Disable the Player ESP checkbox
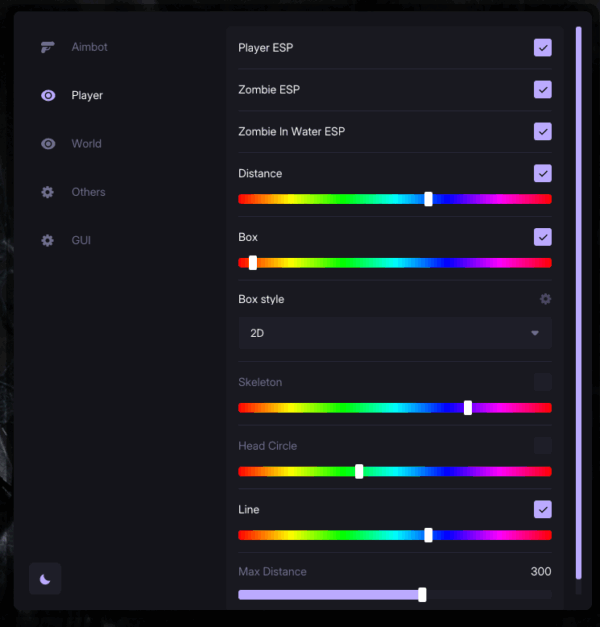 [543, 48]
